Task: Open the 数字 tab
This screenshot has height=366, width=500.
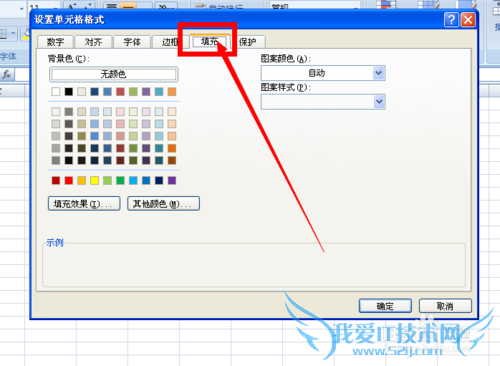Action: (x=55, y=42)
